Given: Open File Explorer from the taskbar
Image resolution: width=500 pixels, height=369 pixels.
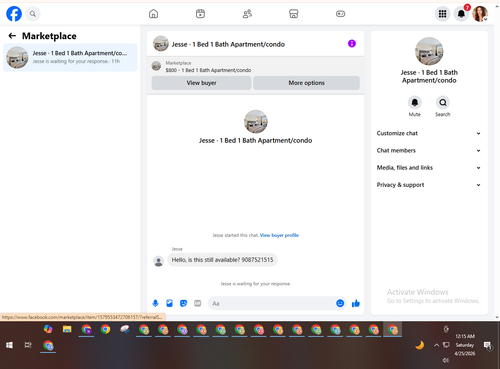Looking at the screenshot, I should [x=67, y=329].
